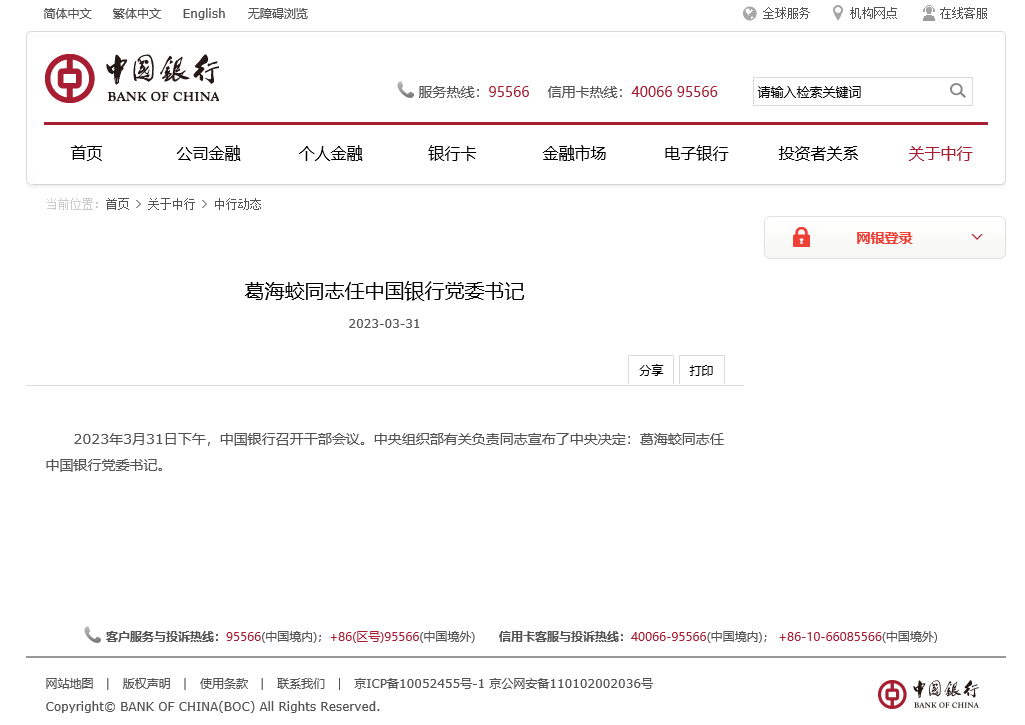Click the article date 2023-03-31
Image resolution: width=1025 pixels, height=725 pixels.
coord(384,324)
